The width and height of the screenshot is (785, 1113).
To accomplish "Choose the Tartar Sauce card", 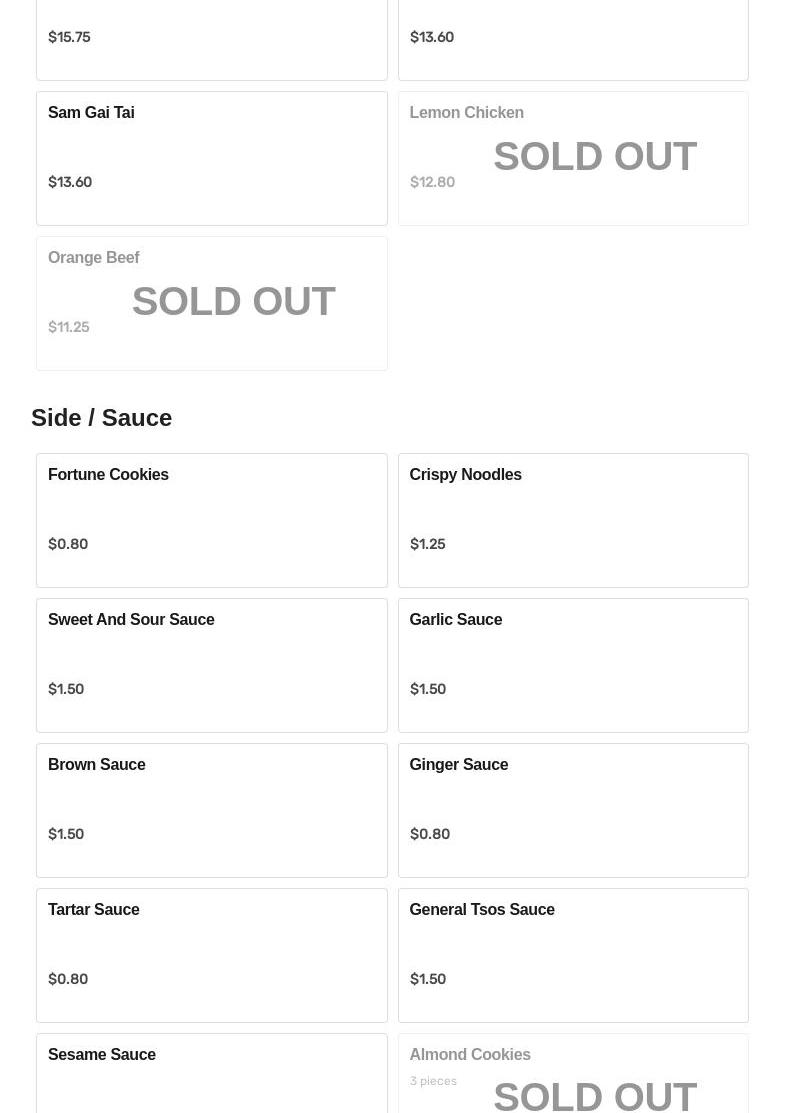I will (211, 955).
